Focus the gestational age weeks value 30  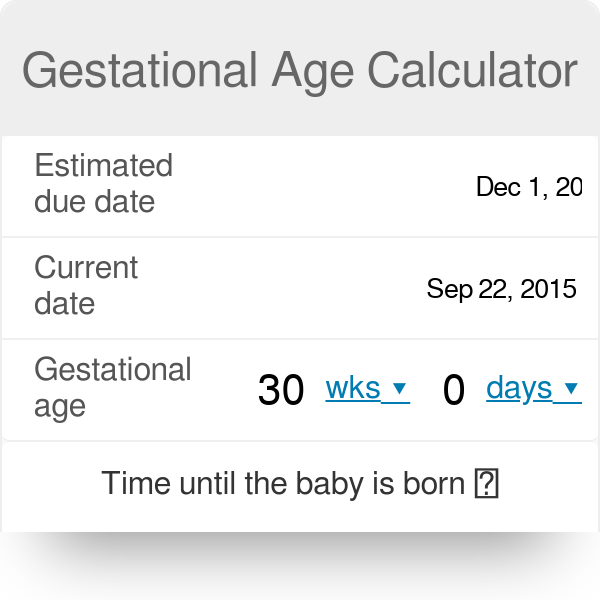click(x=281, y=390)
